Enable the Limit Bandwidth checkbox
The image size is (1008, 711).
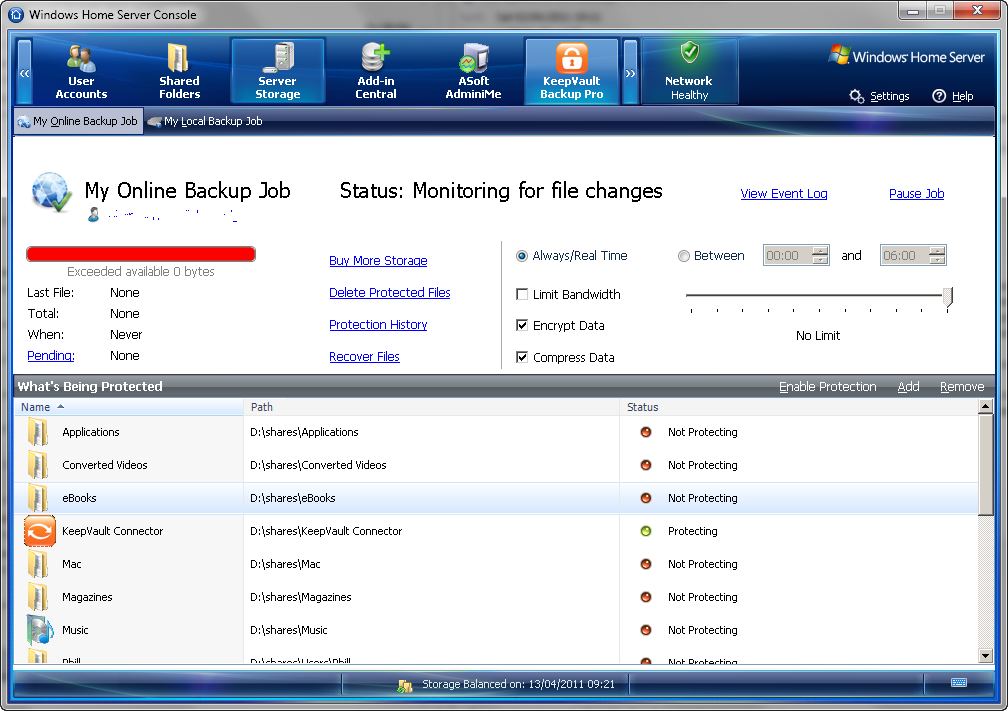(x=522, y=294)
